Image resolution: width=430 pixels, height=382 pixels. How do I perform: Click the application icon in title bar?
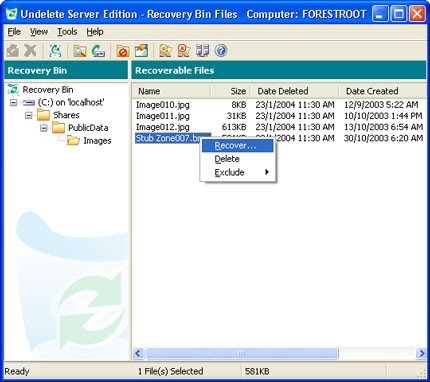pyautogui.click(x=12, y=14)
